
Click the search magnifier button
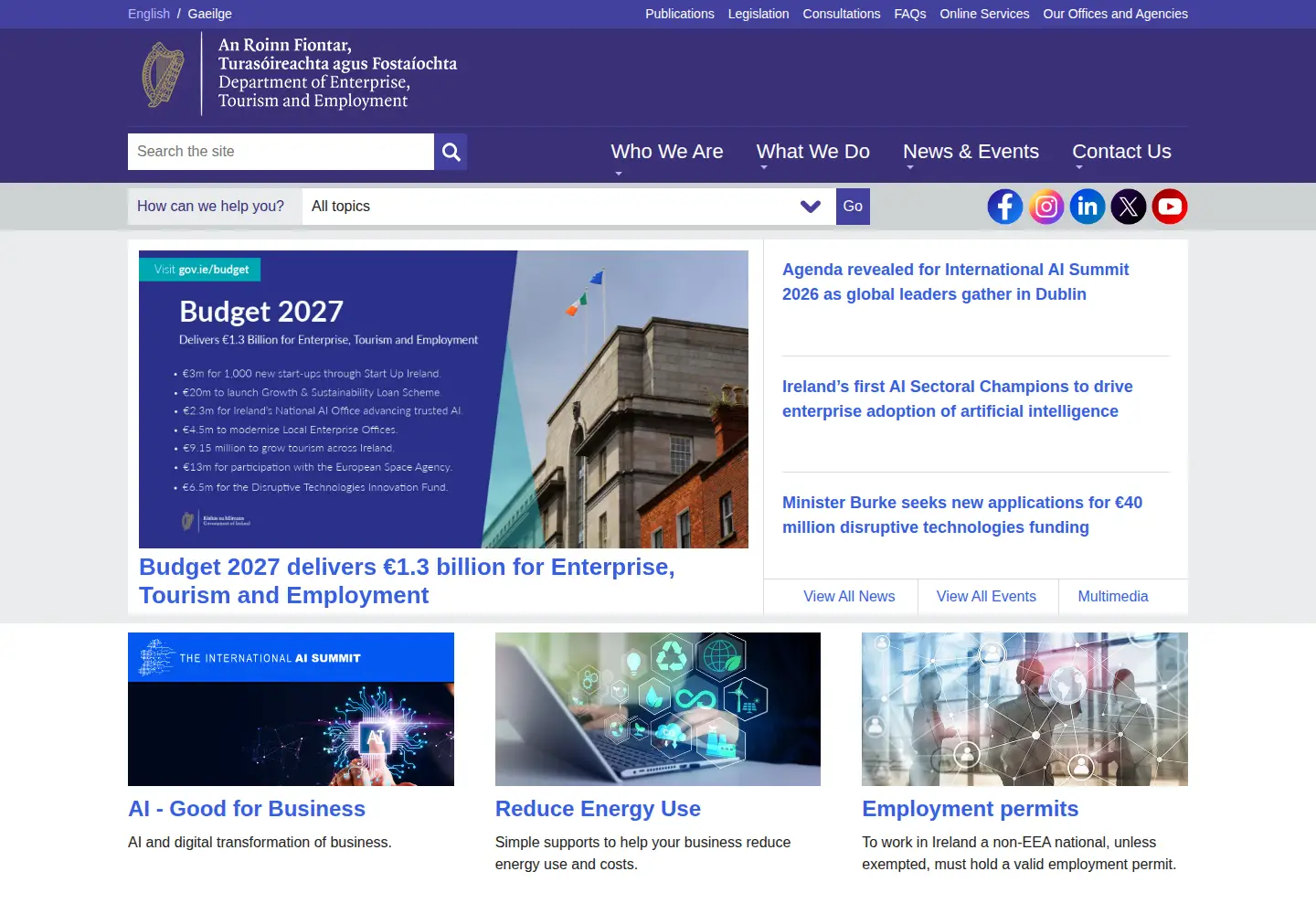click(451, 152)
